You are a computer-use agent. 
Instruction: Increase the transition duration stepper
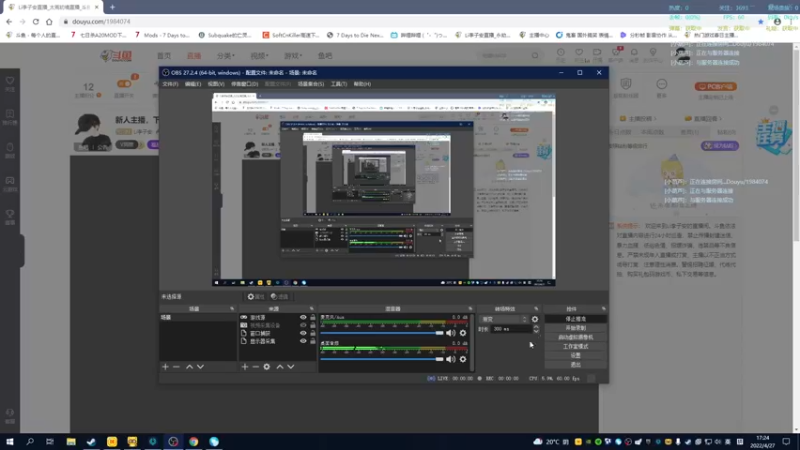(x=536, y=327)
